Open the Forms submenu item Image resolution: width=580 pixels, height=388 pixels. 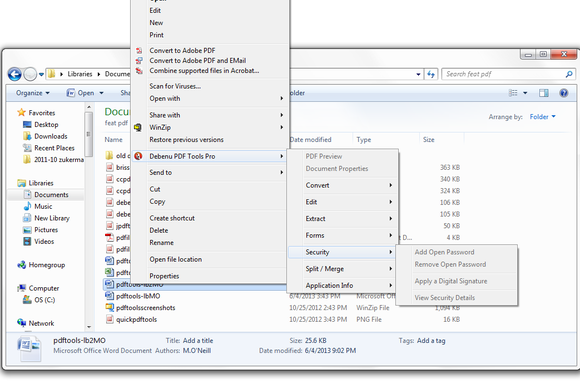(x=343, y=235)
